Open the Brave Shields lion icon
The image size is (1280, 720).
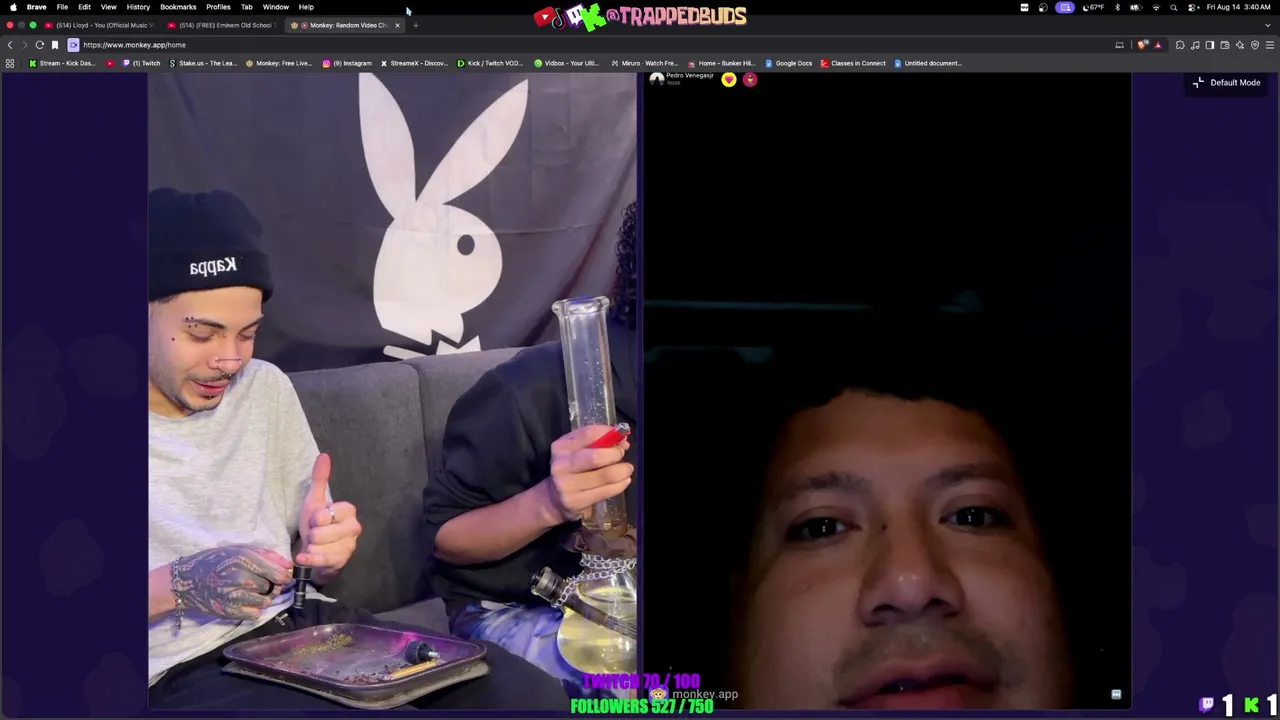pos(1143,45)
